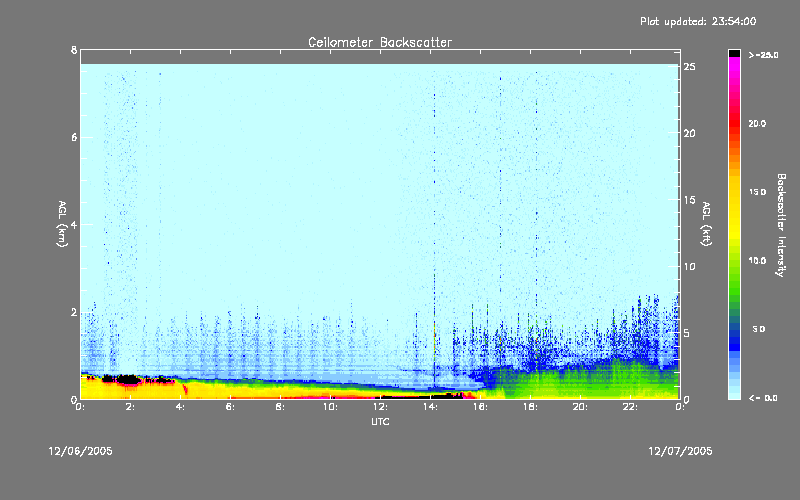Click the '18:' hour label on the UTC axis

531,407
